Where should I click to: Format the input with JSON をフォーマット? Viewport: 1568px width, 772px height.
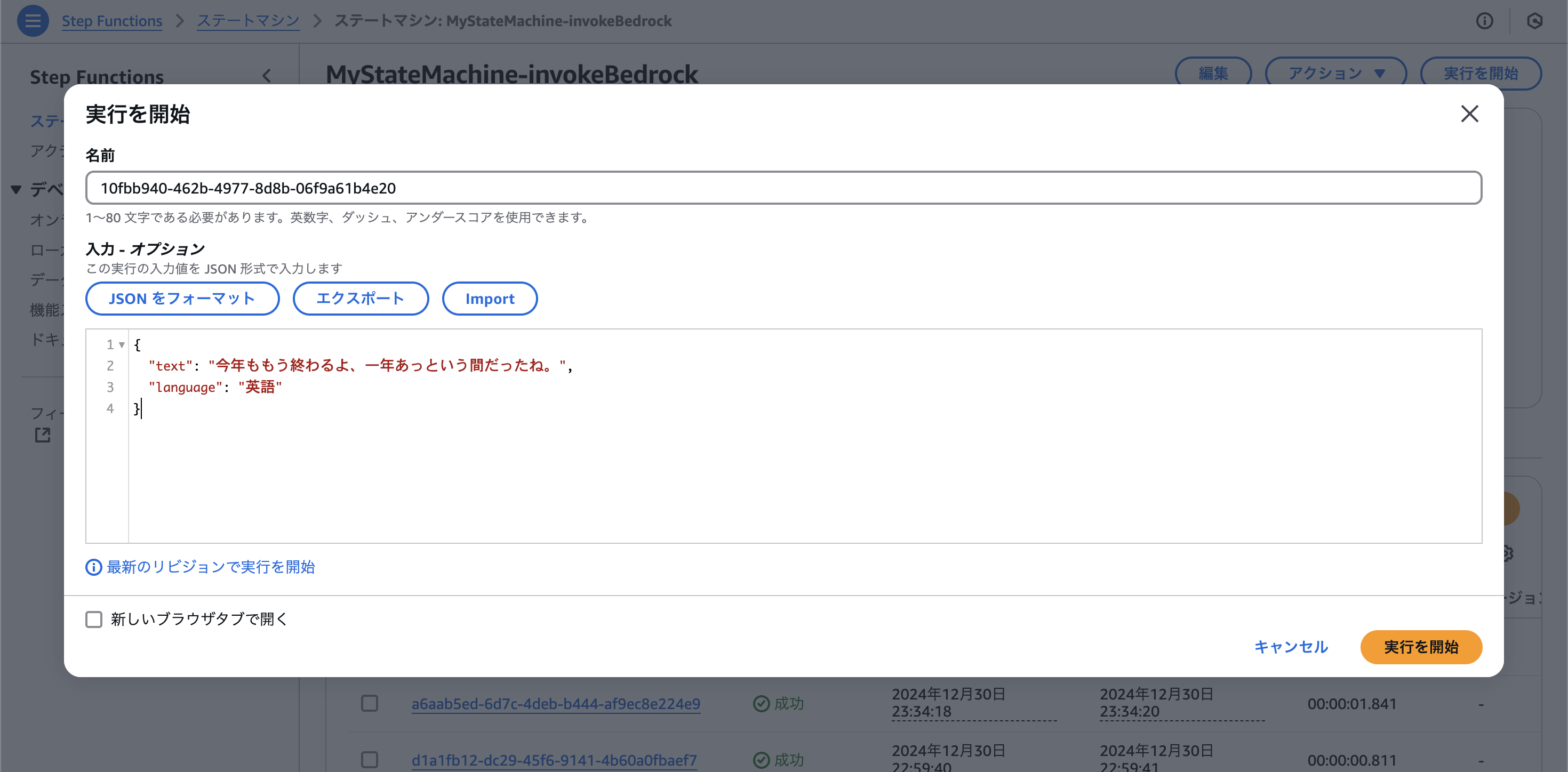coord(182,298)
